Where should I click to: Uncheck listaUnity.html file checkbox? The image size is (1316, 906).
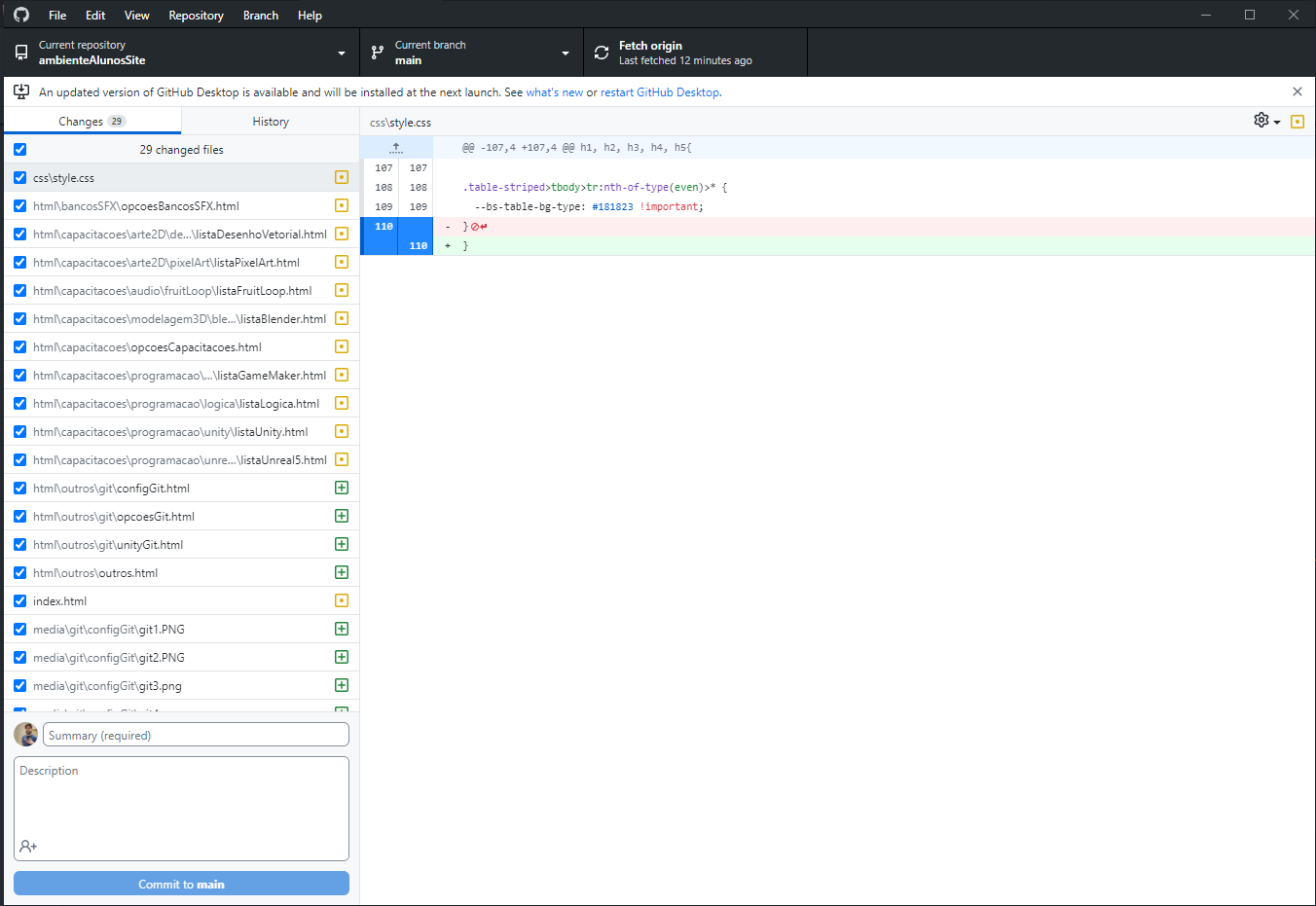(x=20, y=431)
